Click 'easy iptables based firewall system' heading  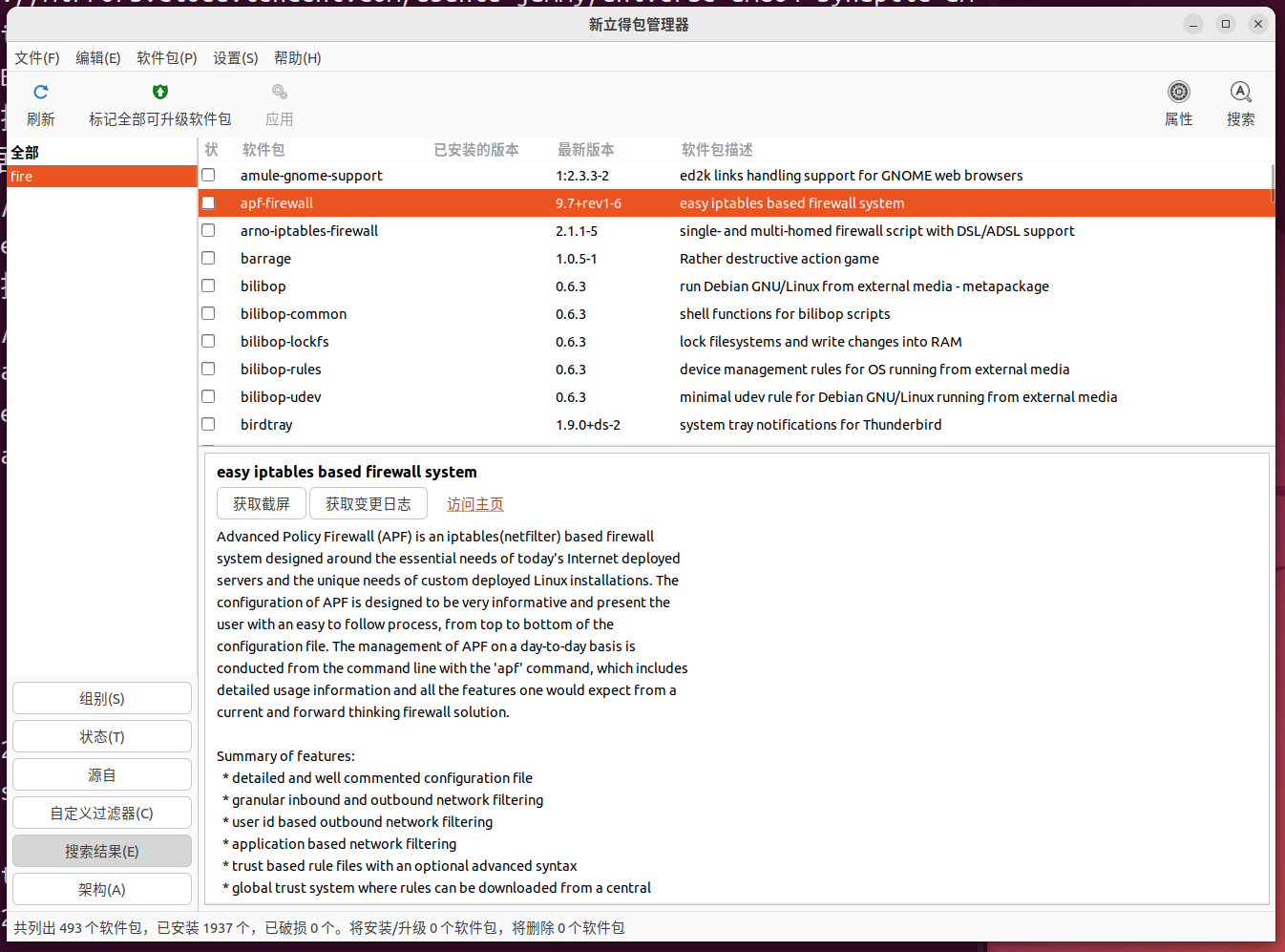[x=347, y=472]
